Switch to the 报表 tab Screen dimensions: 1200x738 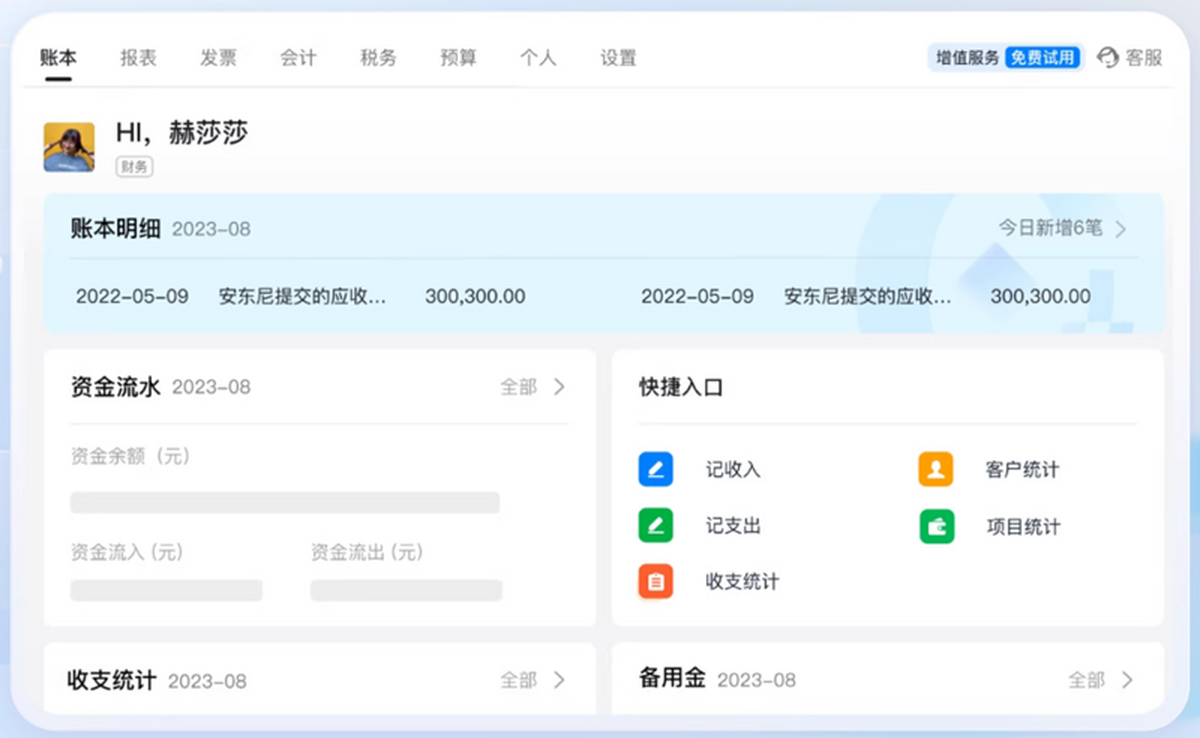pyautogui.click(x=138, y=58)
